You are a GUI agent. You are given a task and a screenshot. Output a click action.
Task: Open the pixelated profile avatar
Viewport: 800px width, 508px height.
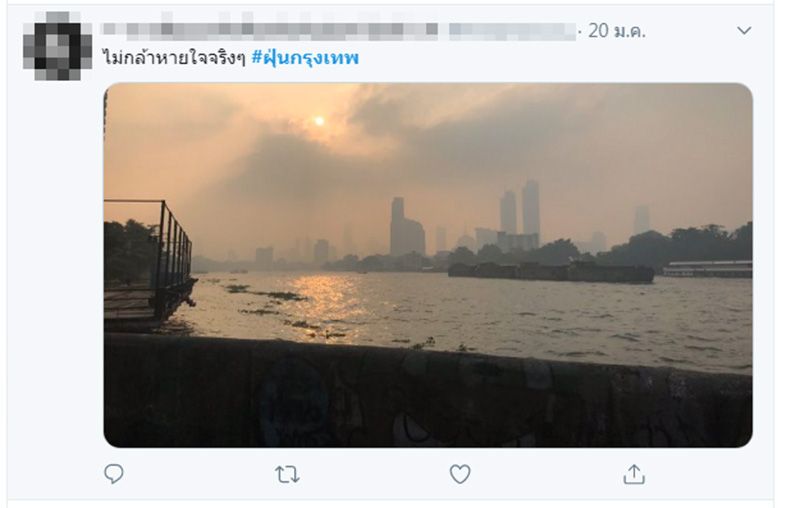point(57,46)
